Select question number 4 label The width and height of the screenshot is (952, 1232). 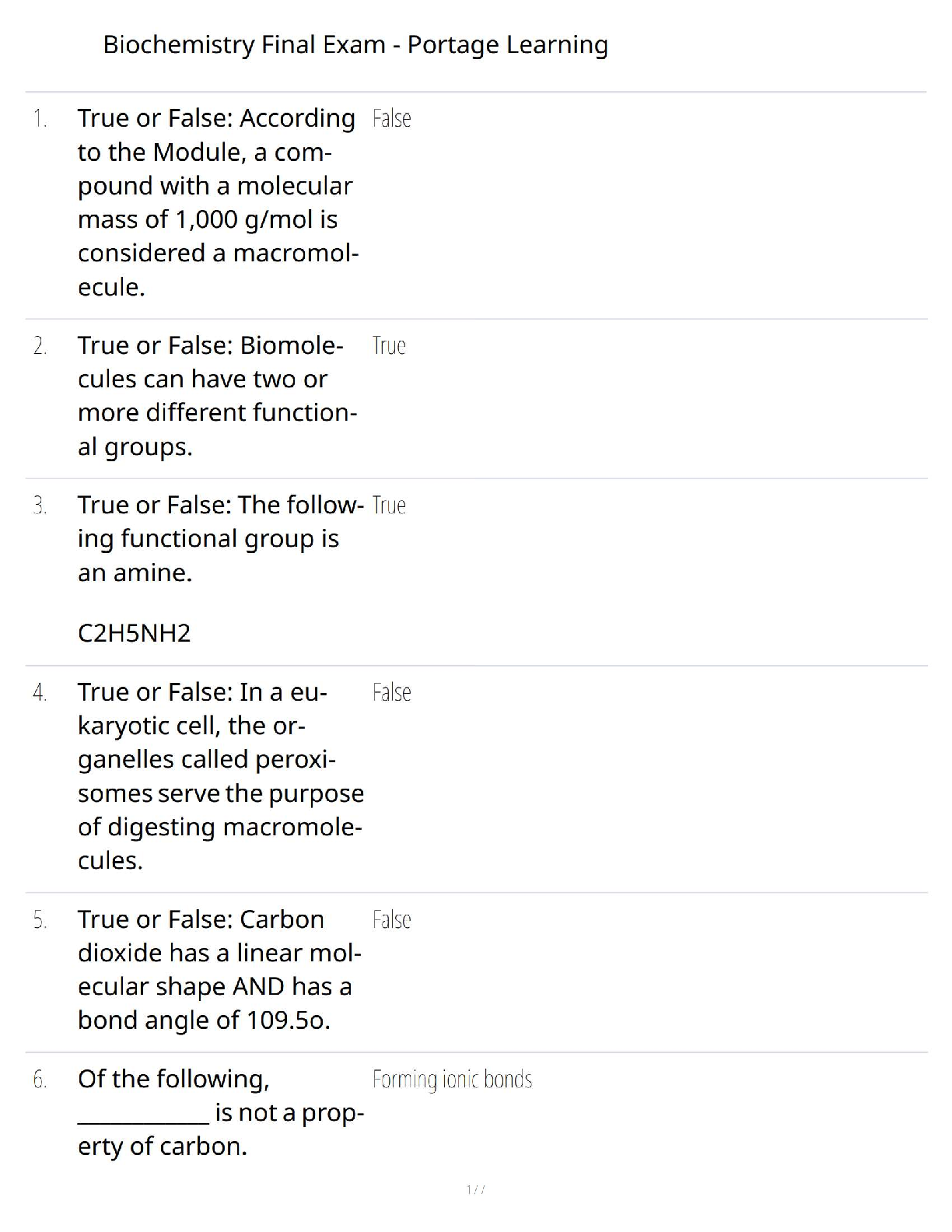coord(40,693)
